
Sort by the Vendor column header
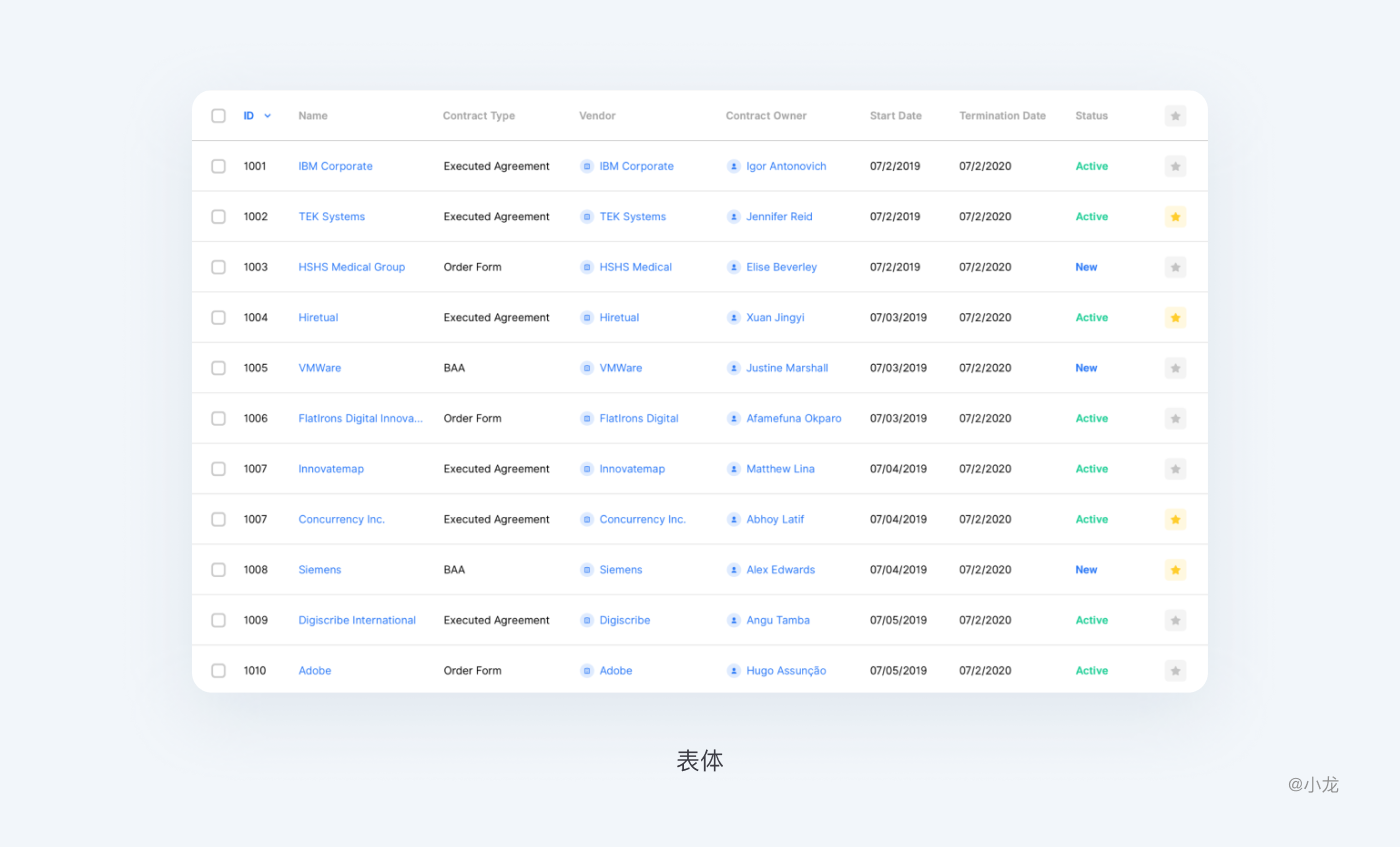coord(597,116)
